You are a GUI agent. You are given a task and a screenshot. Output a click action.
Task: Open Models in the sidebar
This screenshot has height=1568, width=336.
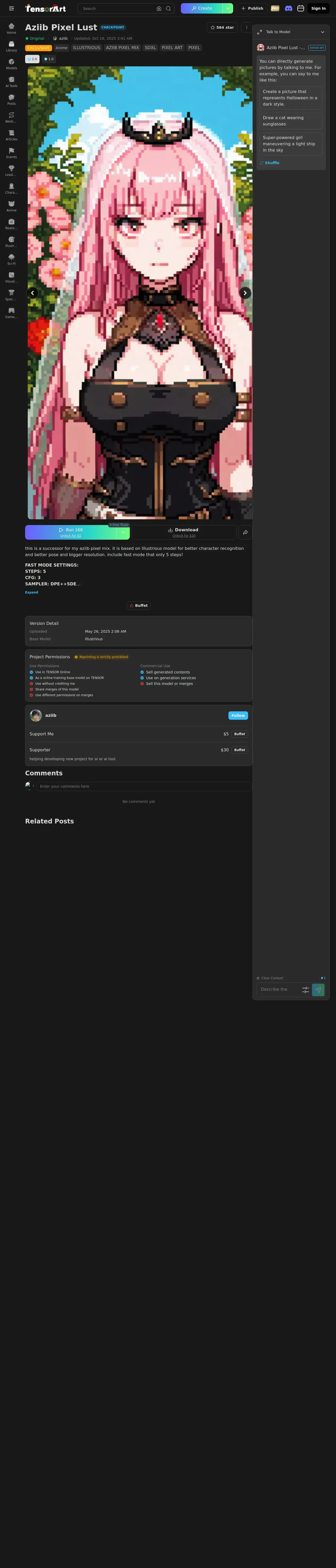click(11, 64)
